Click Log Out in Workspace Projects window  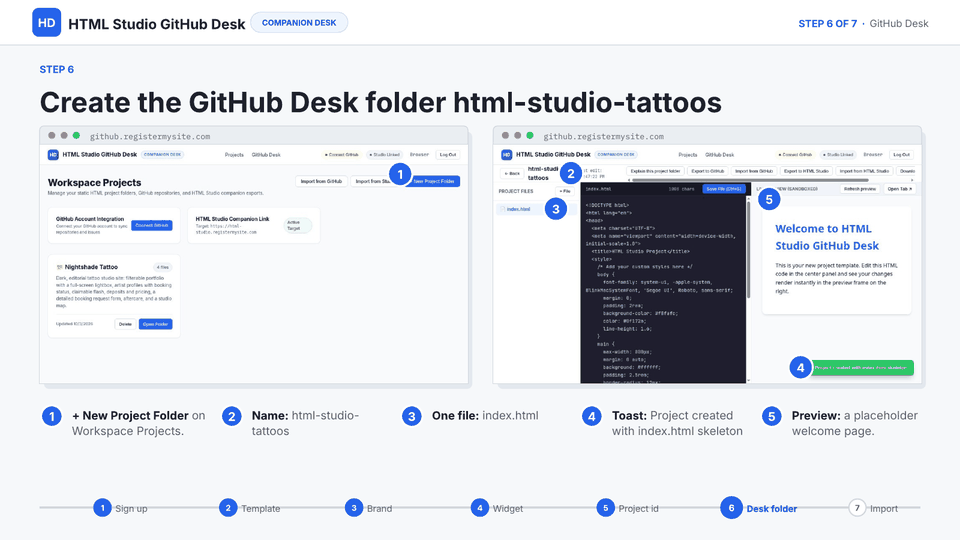pos(448,155)
